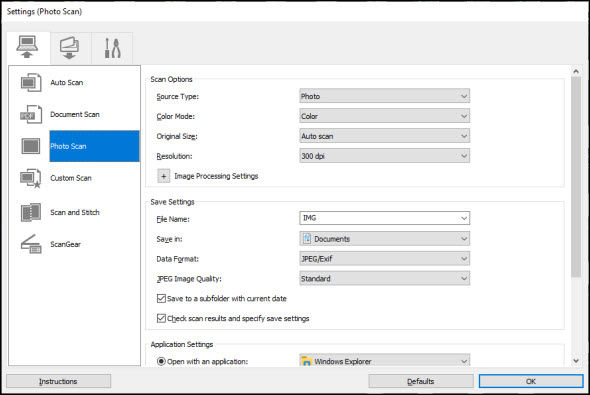Open the Source Type dropdown
Image resolution: width=590 pixels, height=395 pixels.
385,96
